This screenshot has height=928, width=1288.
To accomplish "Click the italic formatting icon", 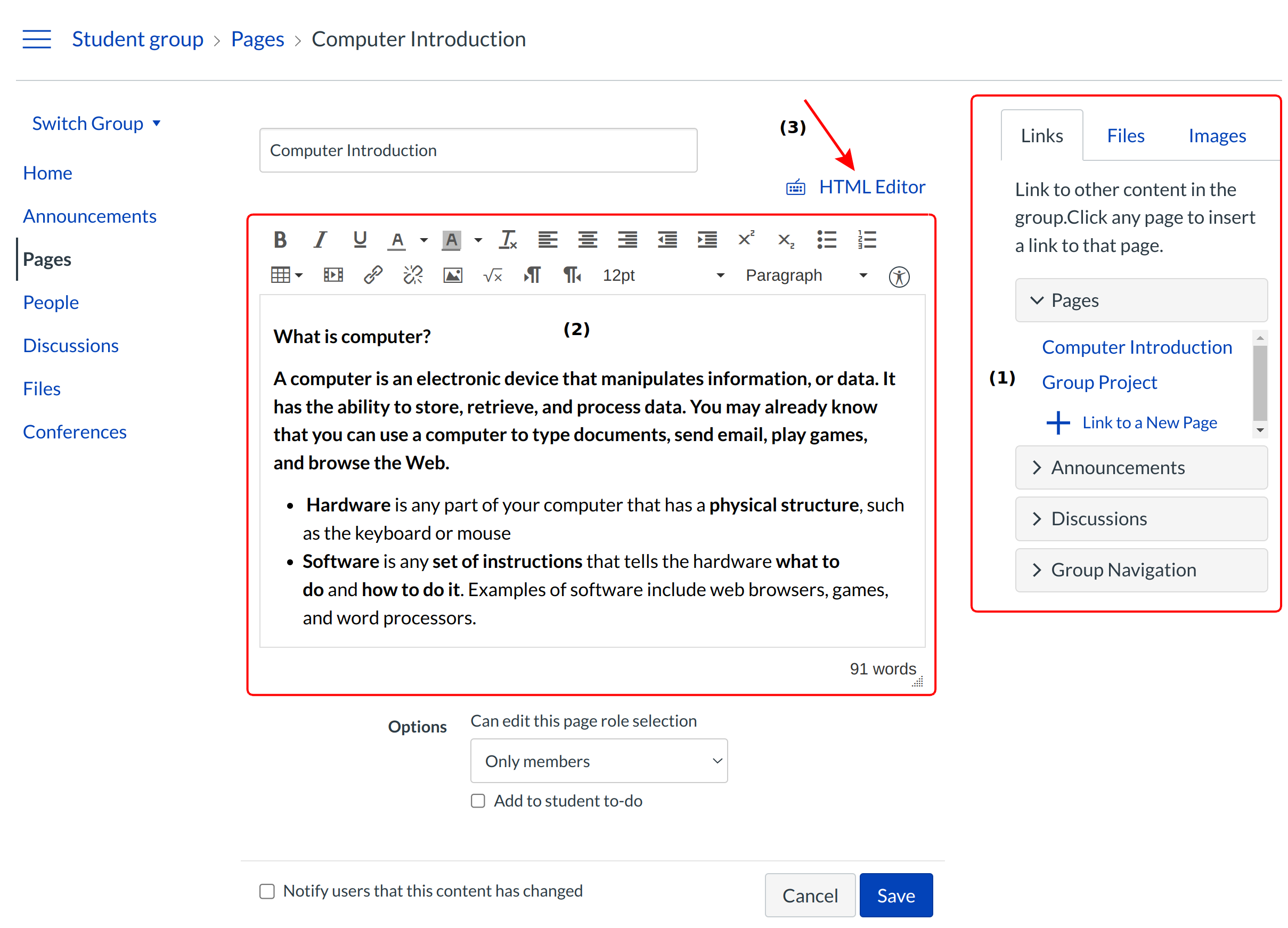I will 320,240.
